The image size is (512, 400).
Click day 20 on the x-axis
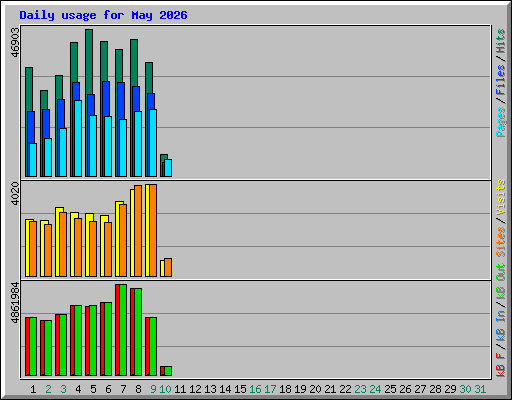[315, 389]
